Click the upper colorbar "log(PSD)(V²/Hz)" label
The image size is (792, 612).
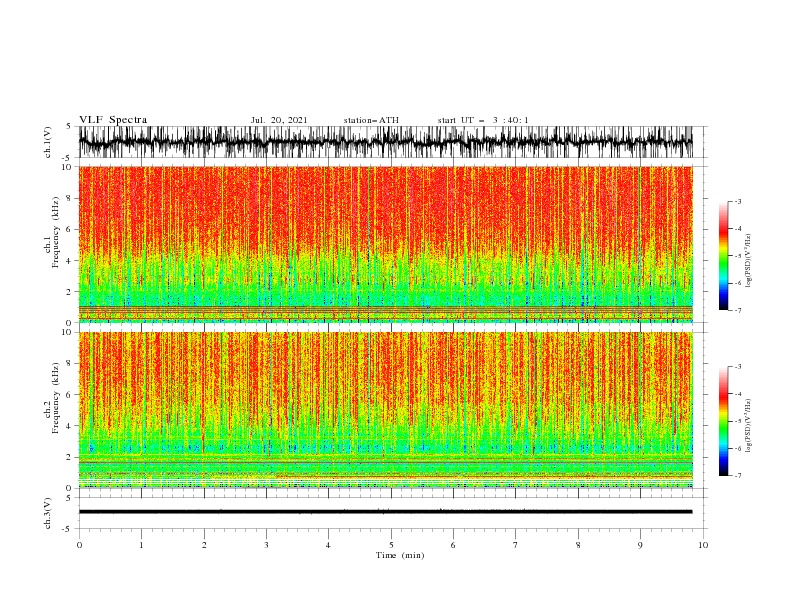[x=749, y=261]
